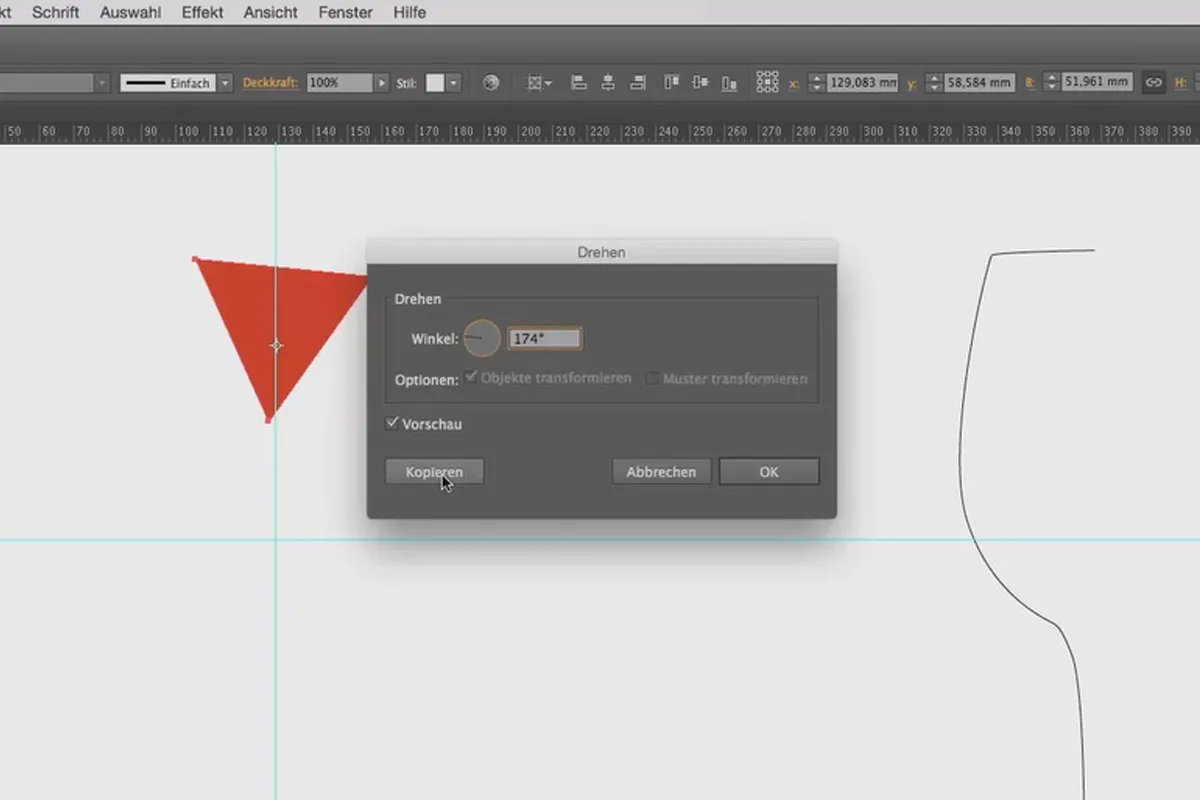
Task: Open the Fenster menu
Action: pyautogui.click(x=346, y=12)
